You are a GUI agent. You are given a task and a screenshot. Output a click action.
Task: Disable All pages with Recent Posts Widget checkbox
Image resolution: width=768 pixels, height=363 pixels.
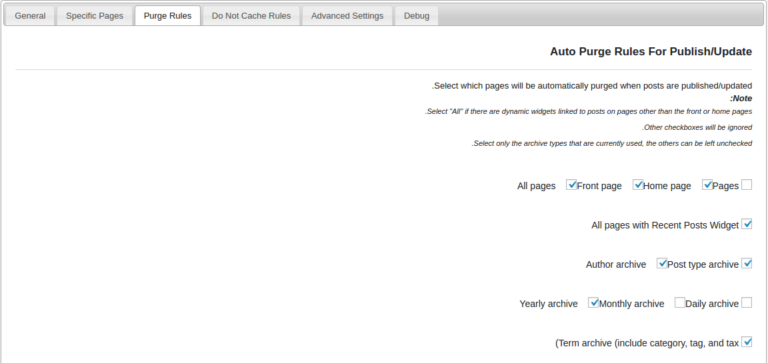pyautogui.click(x=746, y=224)
